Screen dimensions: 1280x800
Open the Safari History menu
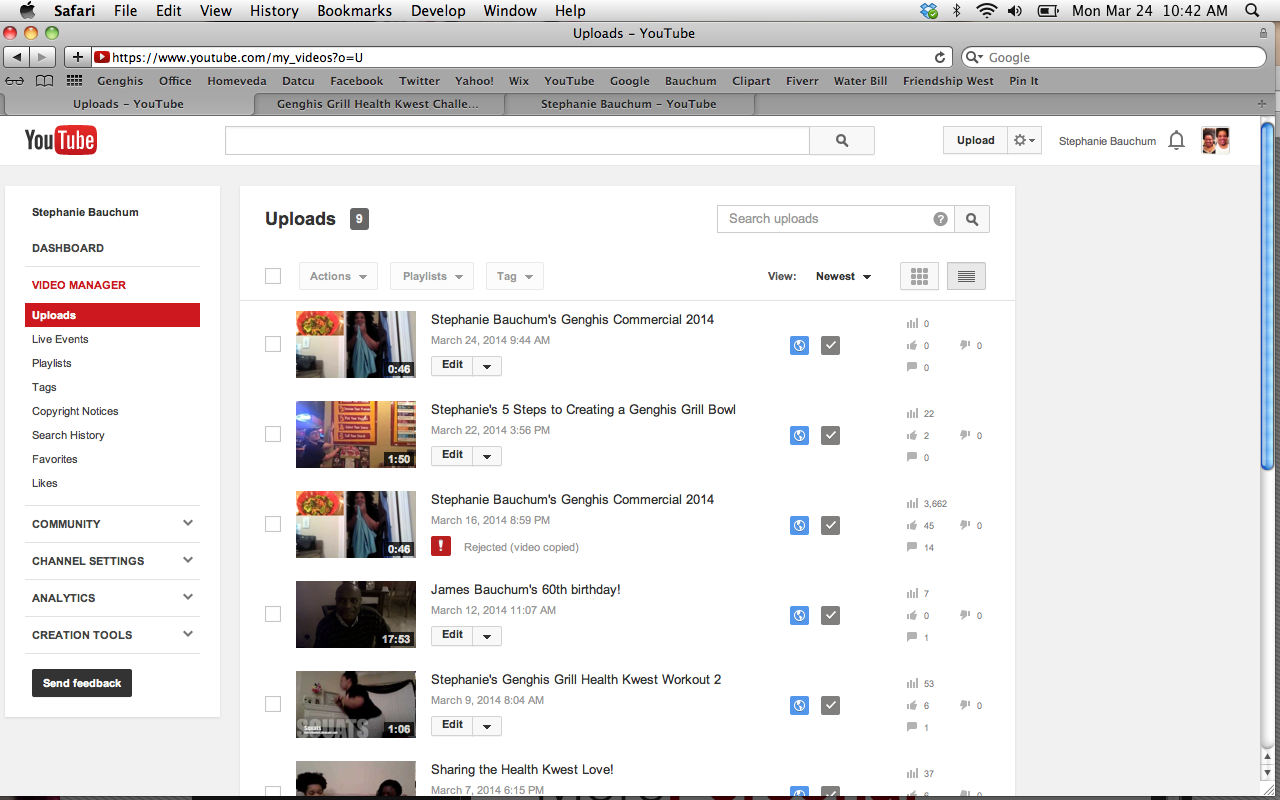pos(274,11)
